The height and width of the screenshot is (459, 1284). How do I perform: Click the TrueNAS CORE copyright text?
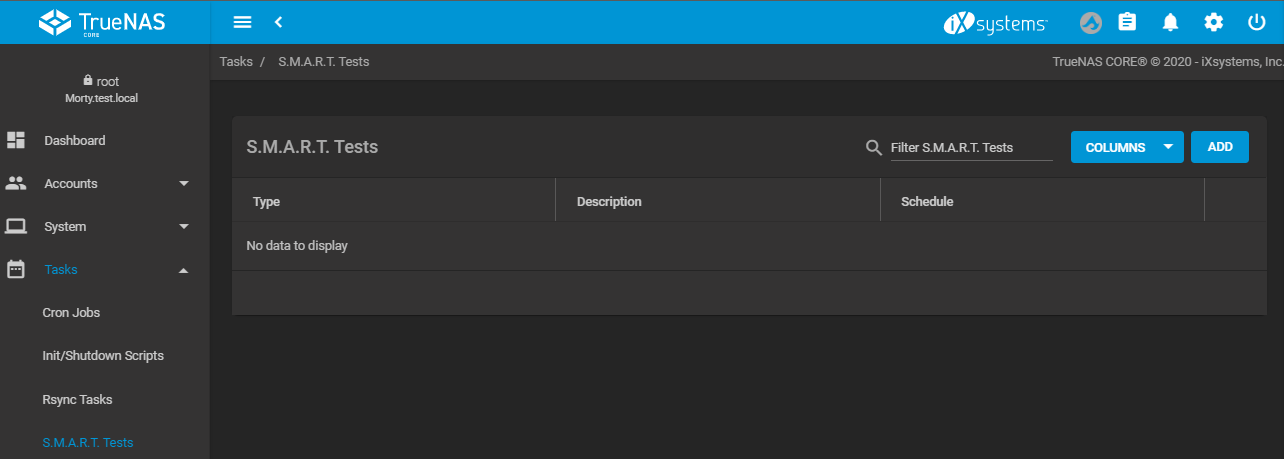click(x=1167, y=61)
